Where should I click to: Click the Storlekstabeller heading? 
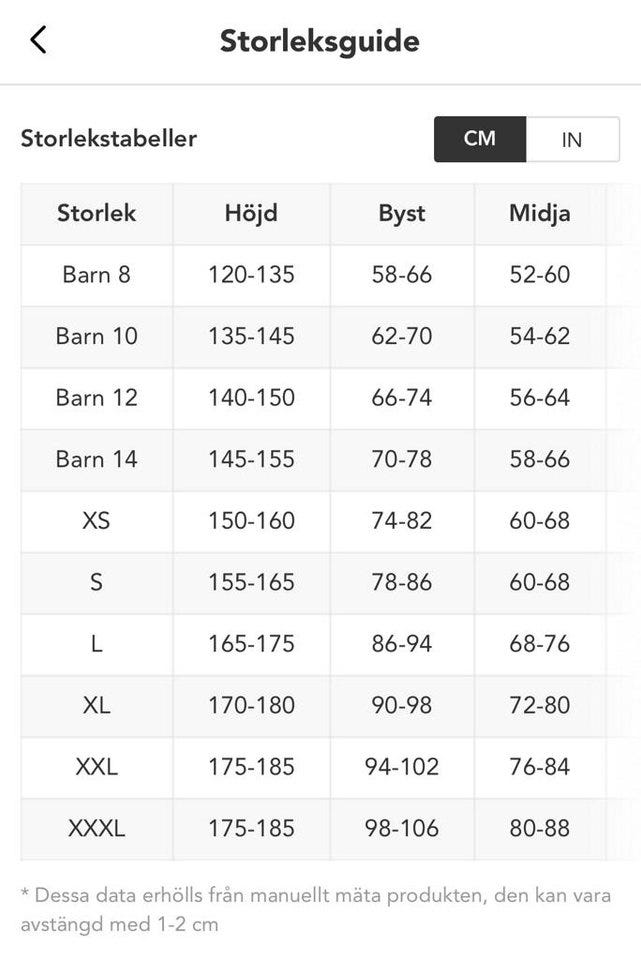(x=109, y=138)
